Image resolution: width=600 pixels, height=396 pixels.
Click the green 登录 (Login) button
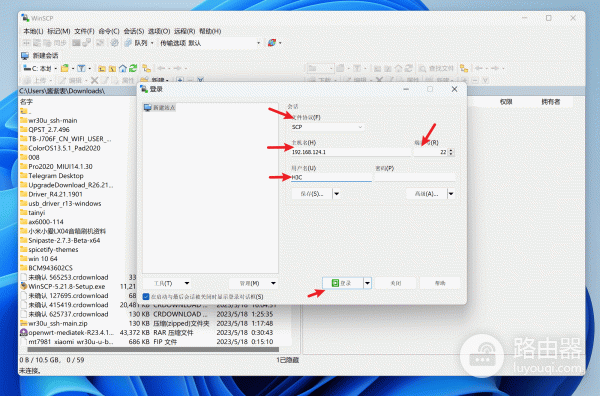point(342,283)
